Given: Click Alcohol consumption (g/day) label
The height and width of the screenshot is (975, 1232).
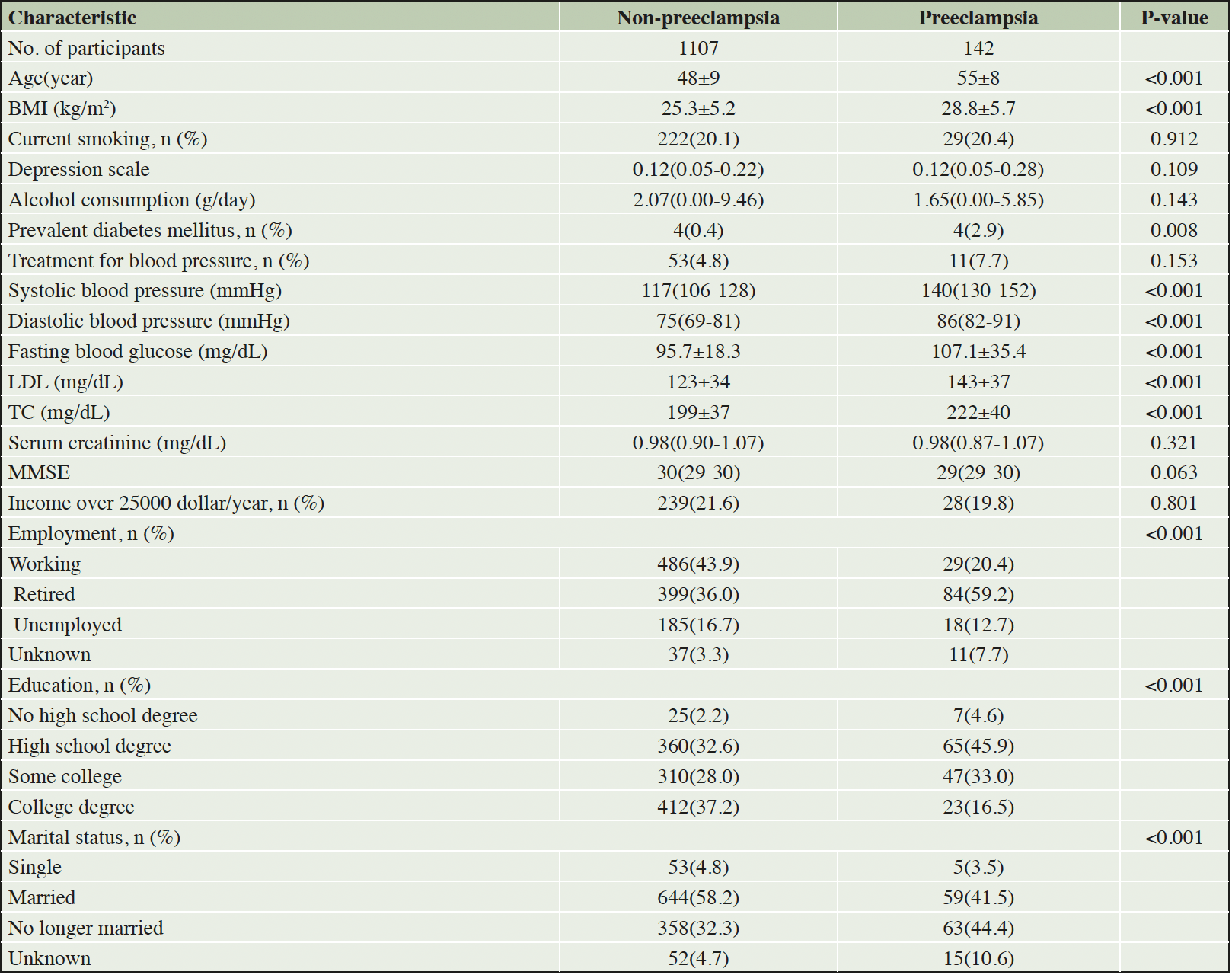Looking at the screenshot, I should click(132, 200).
